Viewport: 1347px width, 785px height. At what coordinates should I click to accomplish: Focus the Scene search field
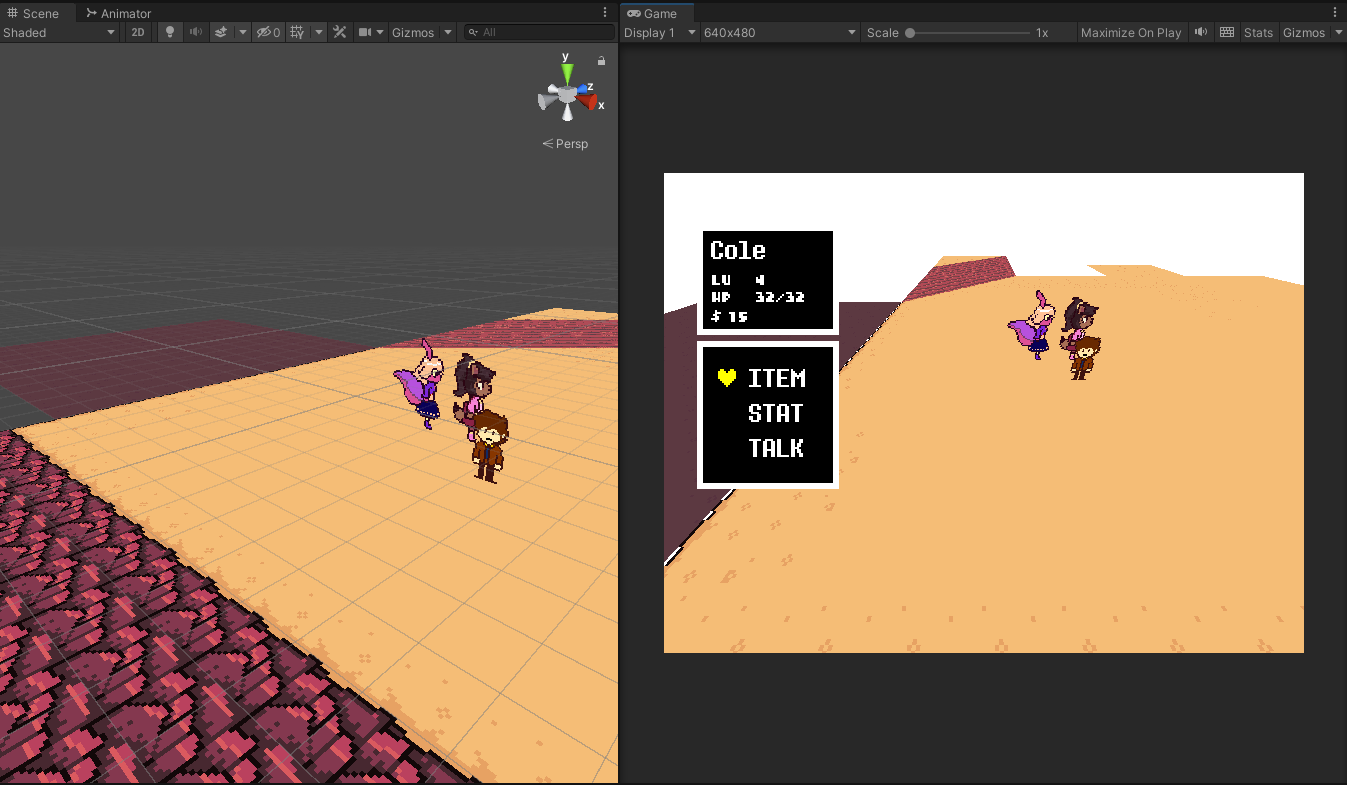click(x=540, y=32)
